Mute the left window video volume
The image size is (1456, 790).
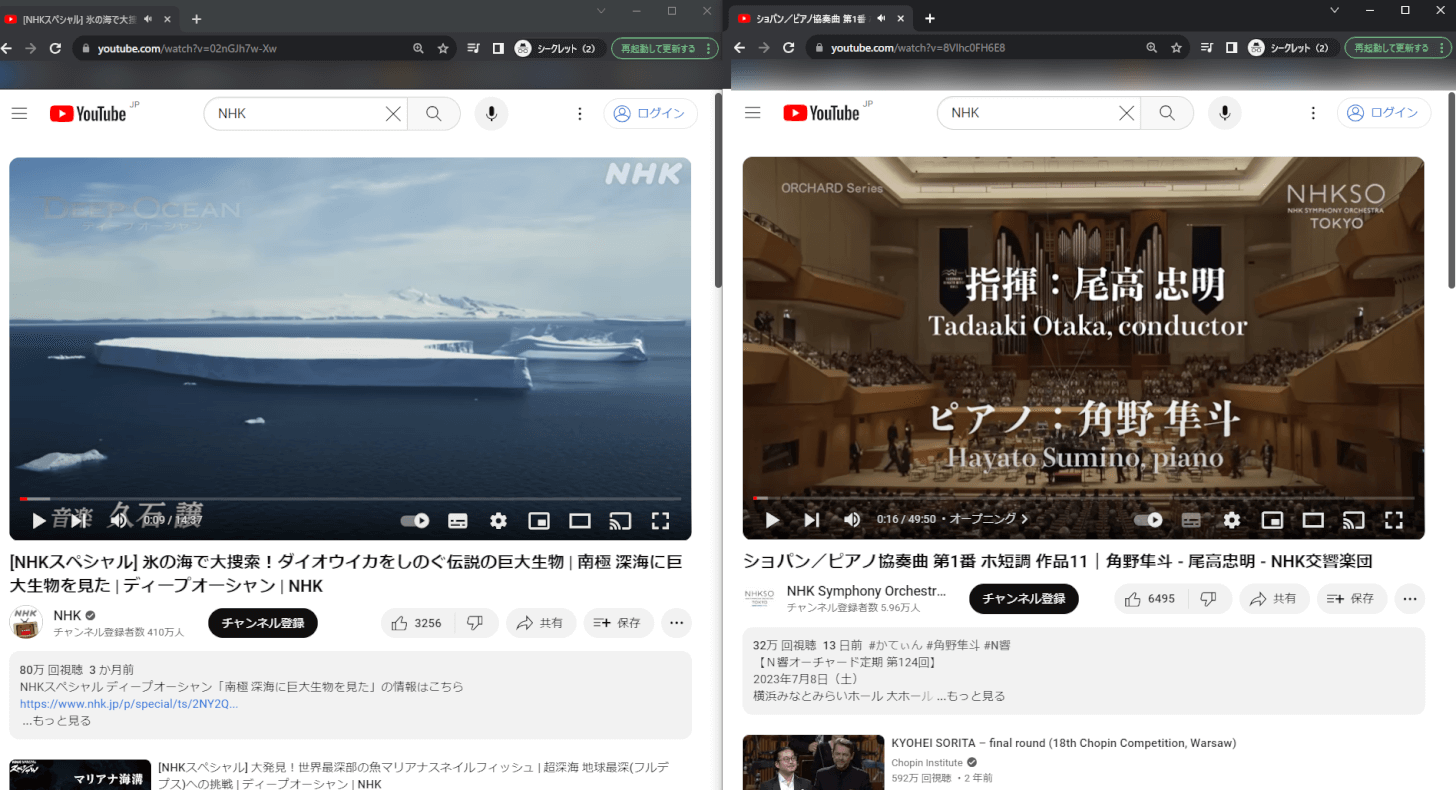[x=118, y=520]
